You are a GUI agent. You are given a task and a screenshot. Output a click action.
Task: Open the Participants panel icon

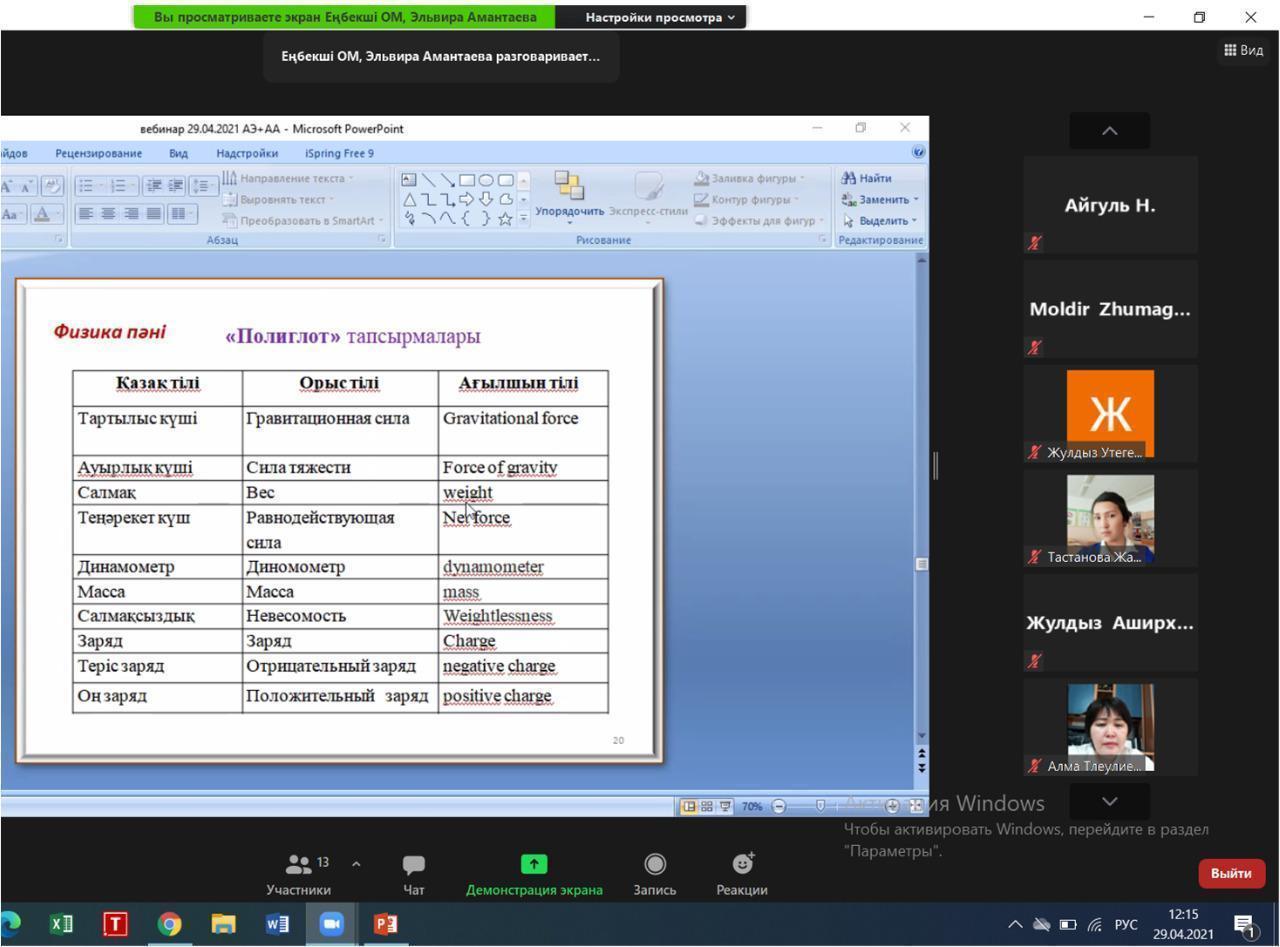coord(298,864)
